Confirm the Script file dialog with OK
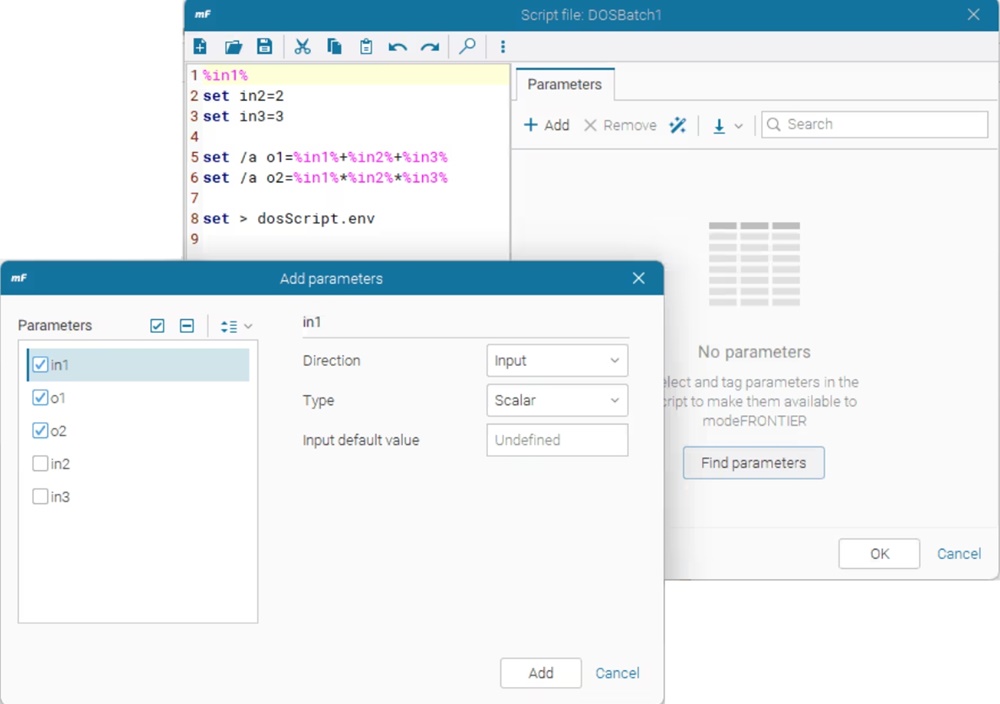Screen dimensions: 1000x704 tap(879, 554)
